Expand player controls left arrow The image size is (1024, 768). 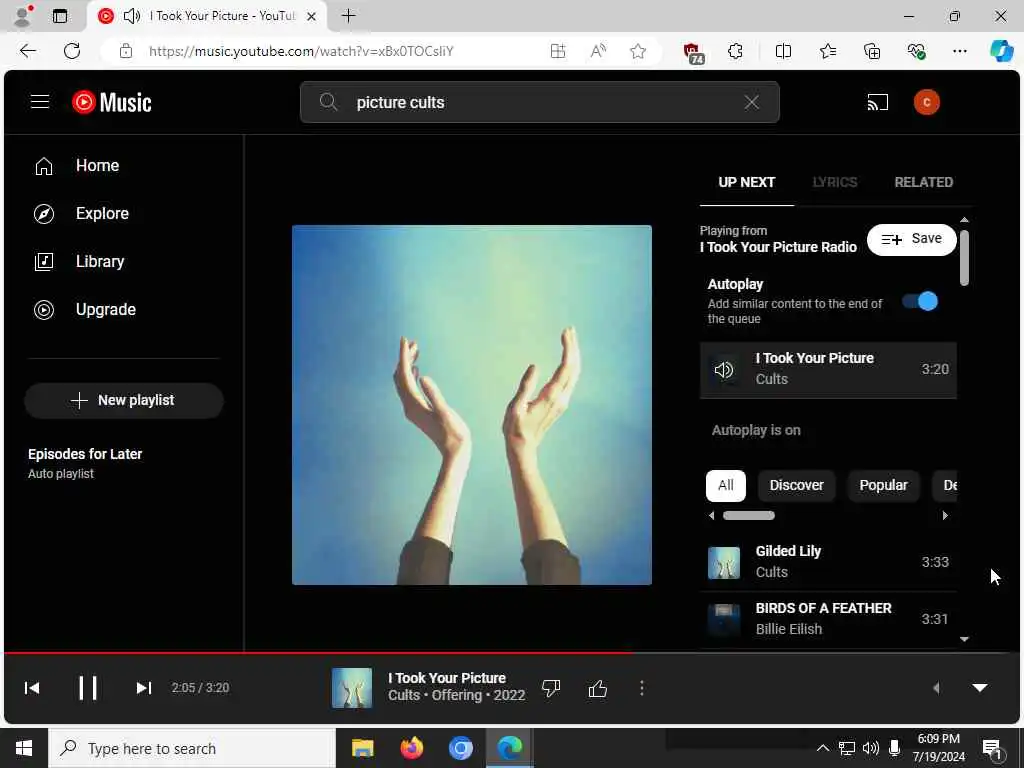coord(936,688)
